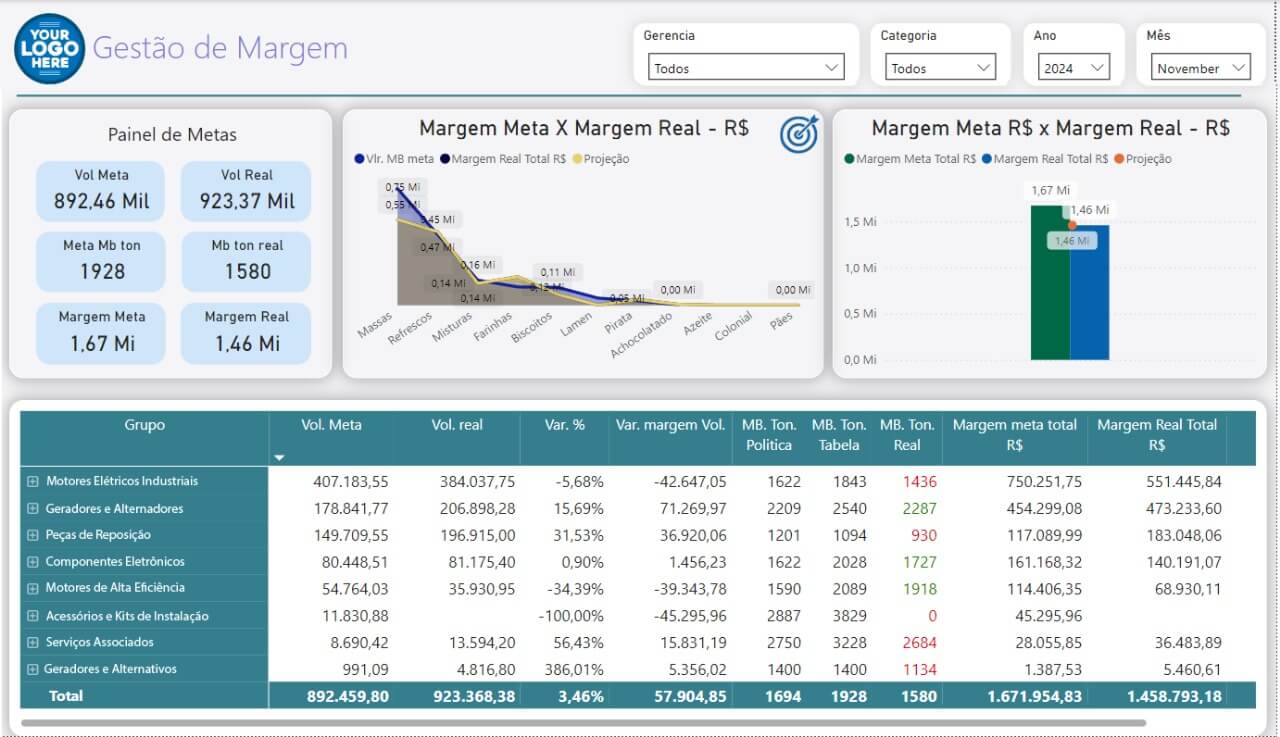Change the Ano 2024 dropdown

pyautogui.click(x=1072, y=68)
